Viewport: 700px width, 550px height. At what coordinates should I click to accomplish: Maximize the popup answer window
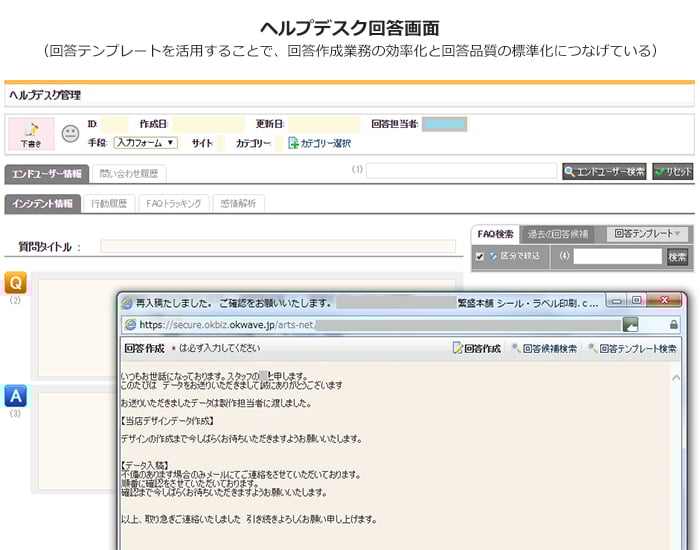[637, 300]
